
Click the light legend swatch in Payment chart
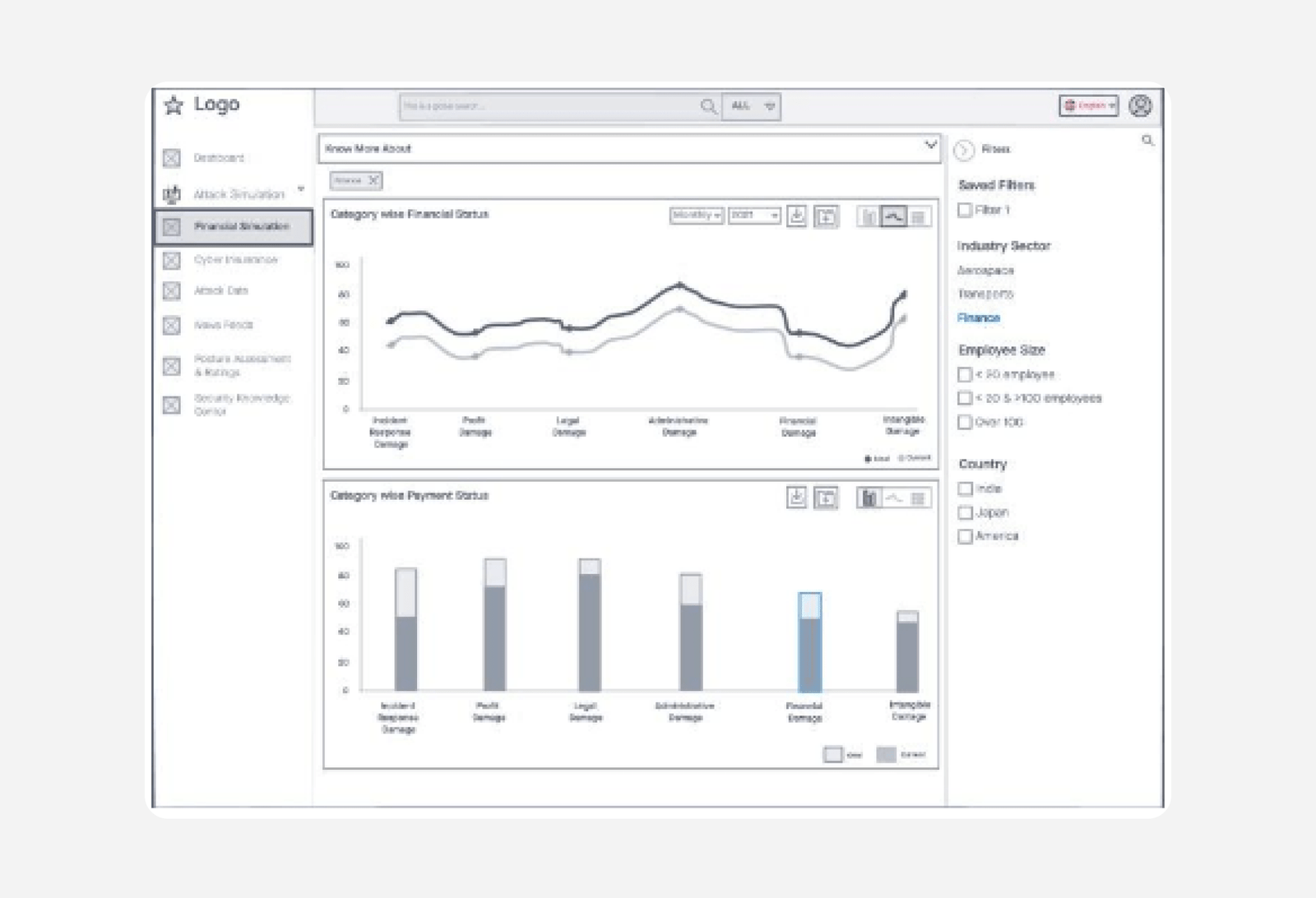(833, 754)
